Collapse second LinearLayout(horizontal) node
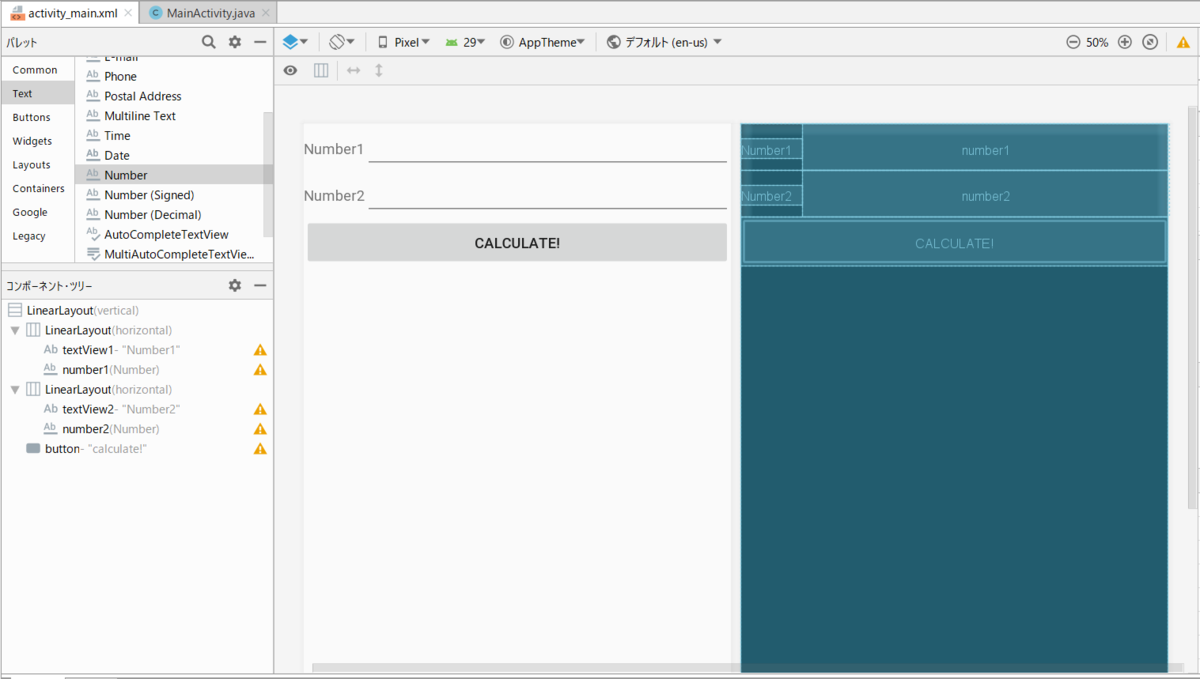Viewport: 1200px width, 679px height. 15,389
